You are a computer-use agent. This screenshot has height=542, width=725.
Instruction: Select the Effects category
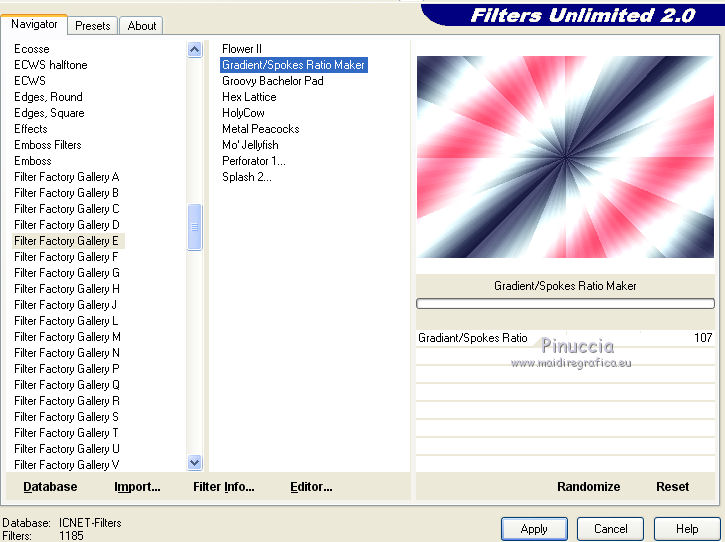31,129
